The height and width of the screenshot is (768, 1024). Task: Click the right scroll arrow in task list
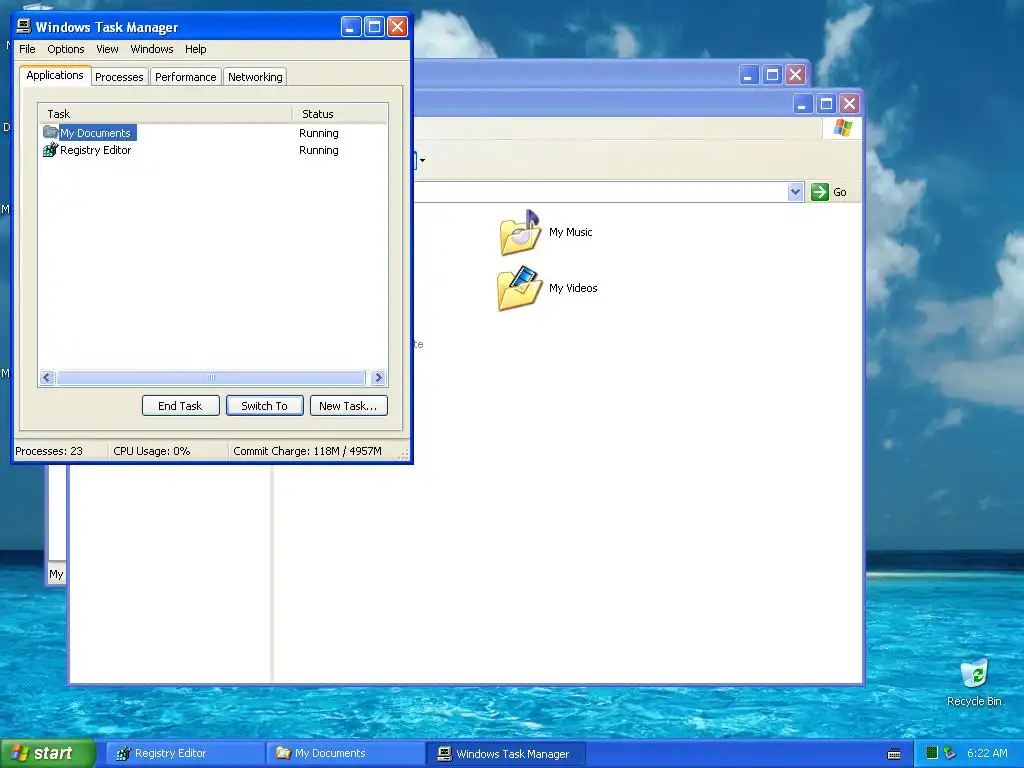click(x=378, y=377)
